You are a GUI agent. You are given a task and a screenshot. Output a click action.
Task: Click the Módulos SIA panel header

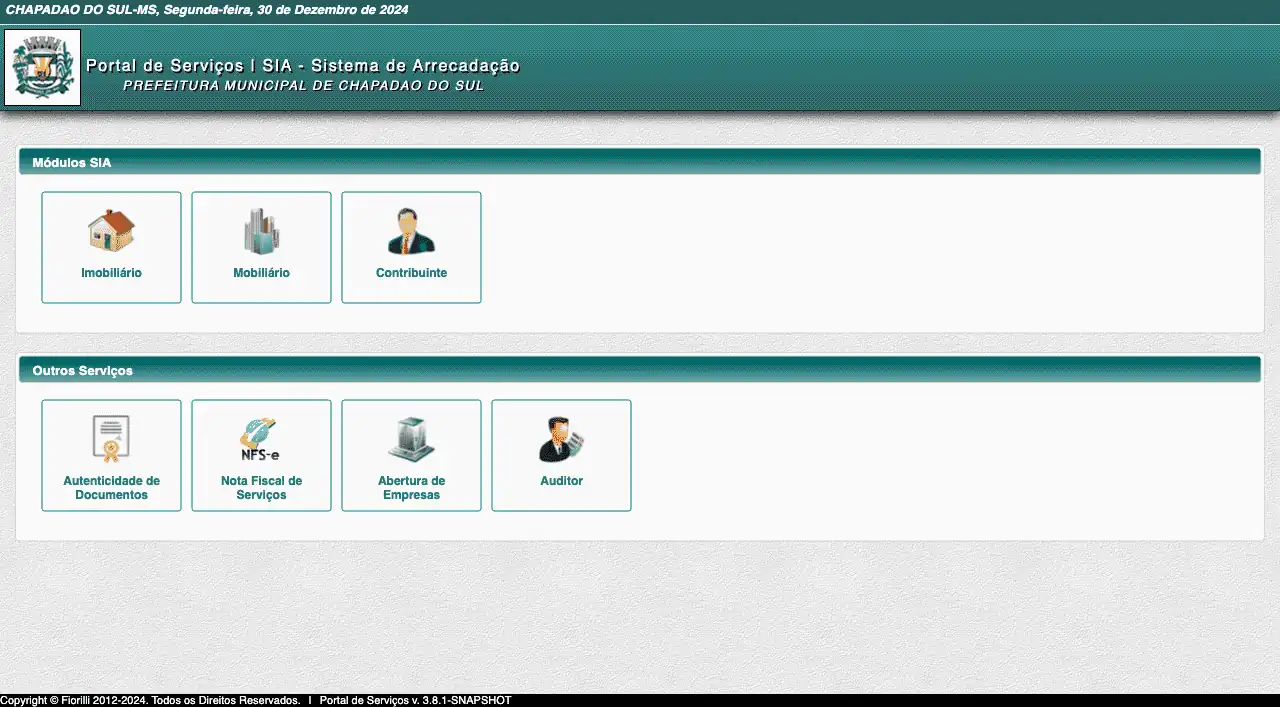[x=72, y=162]
